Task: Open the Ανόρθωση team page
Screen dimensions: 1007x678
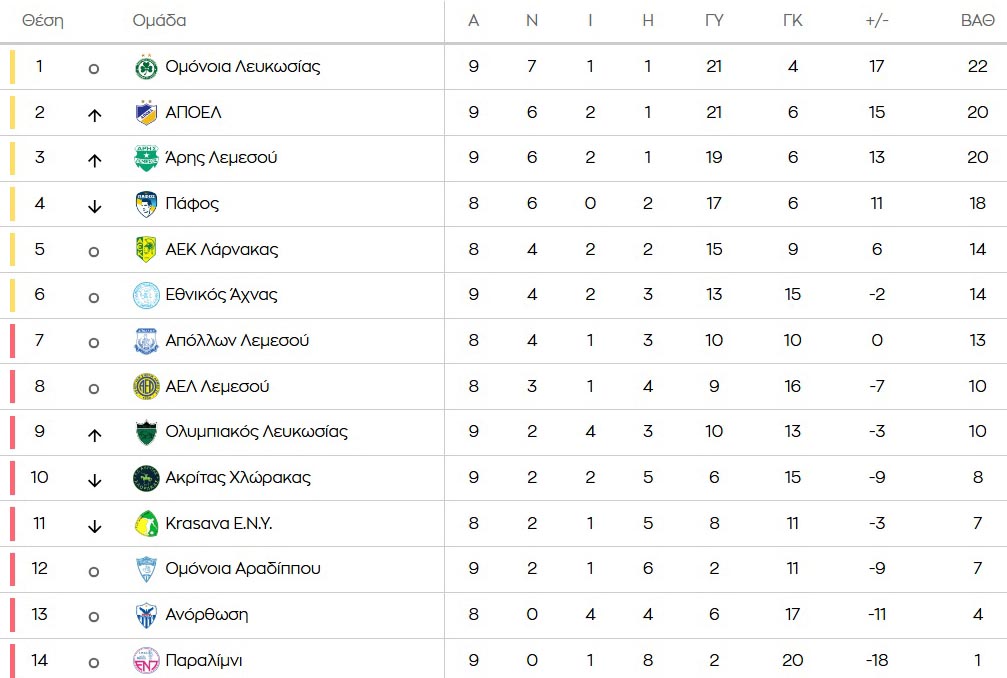Action: tap(206, 614)
